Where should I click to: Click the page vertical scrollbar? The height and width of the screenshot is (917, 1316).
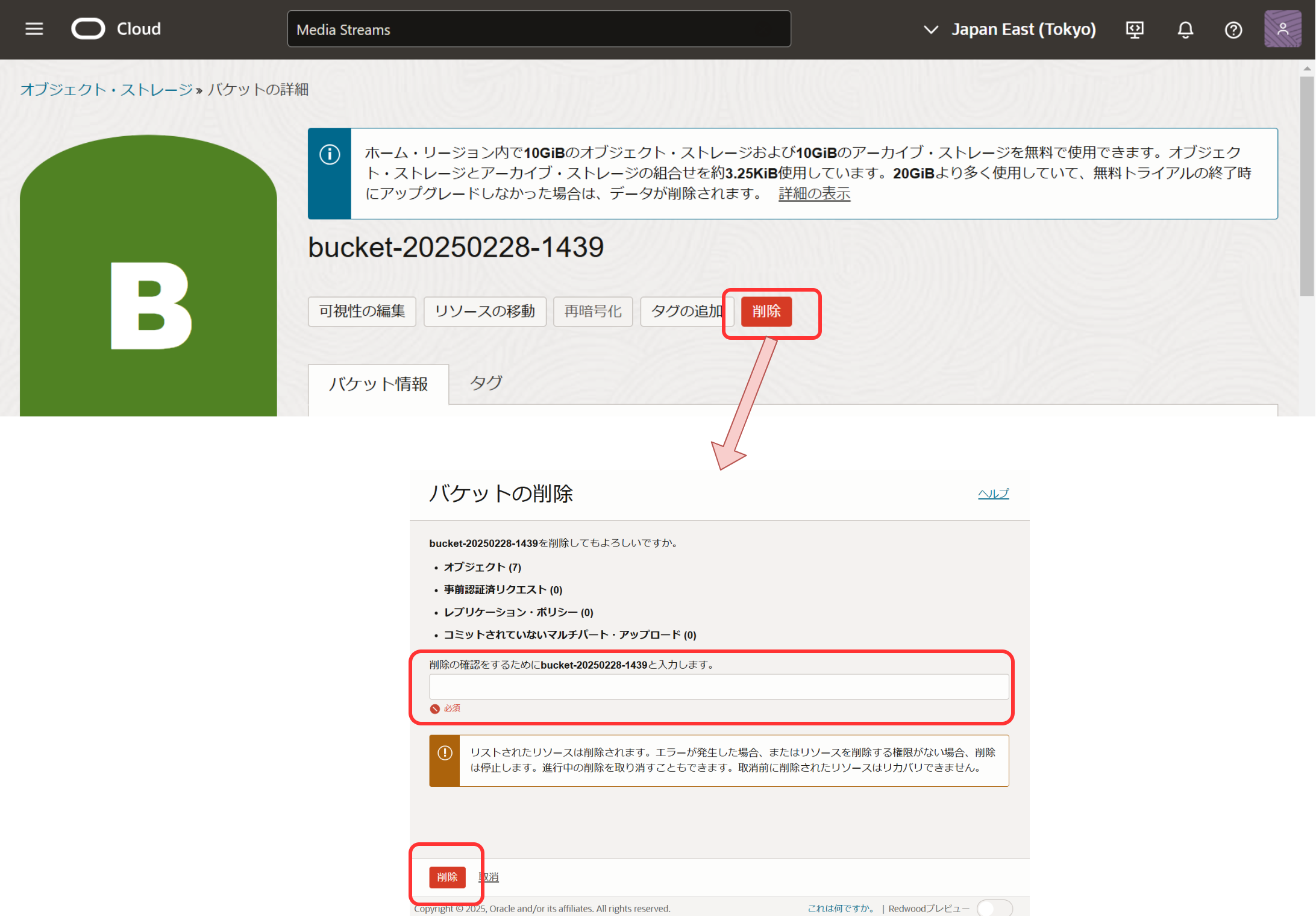pyautogui.click(x=1306, y=186)
